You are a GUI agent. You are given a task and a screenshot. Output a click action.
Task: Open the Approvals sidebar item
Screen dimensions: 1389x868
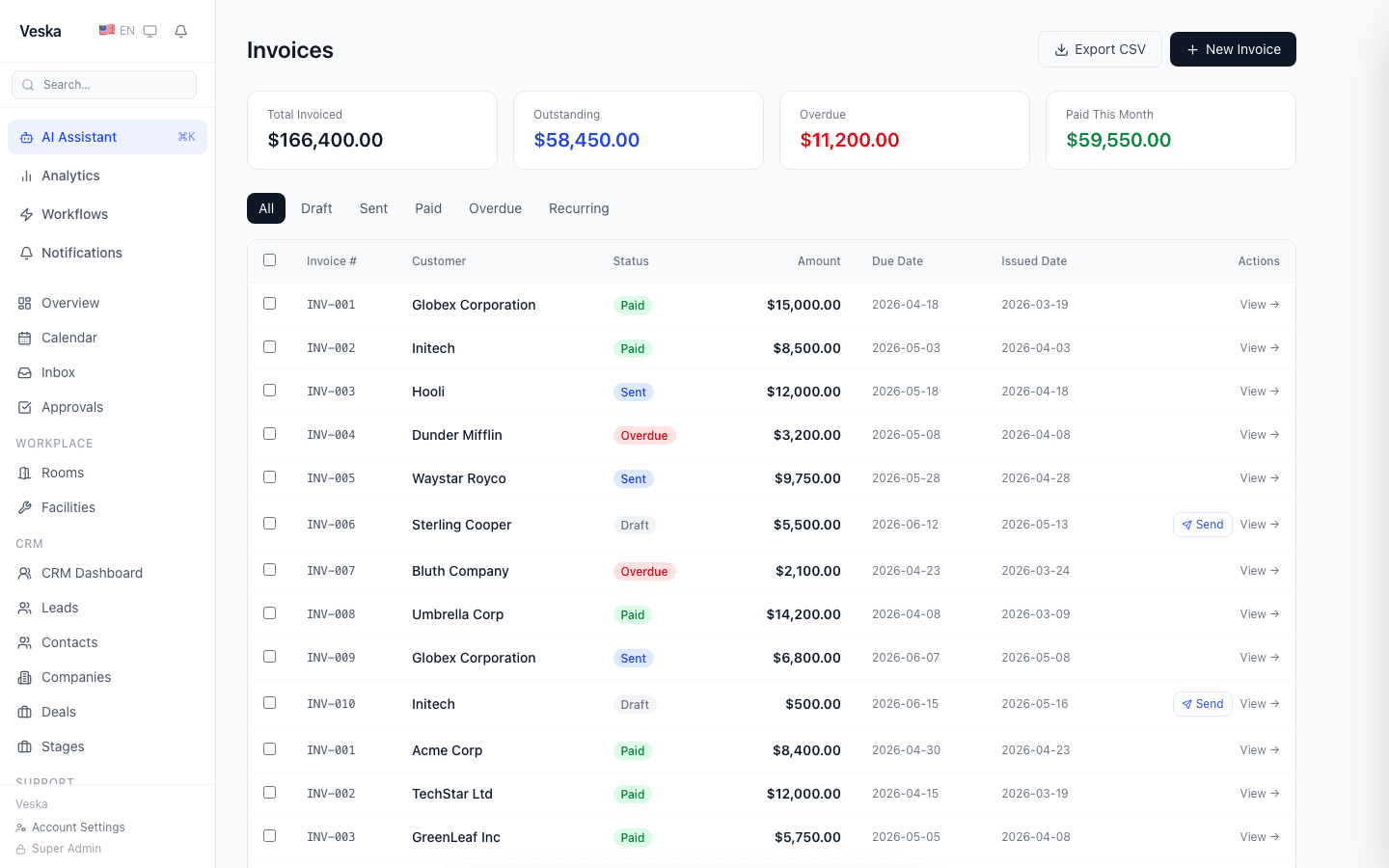107,407
